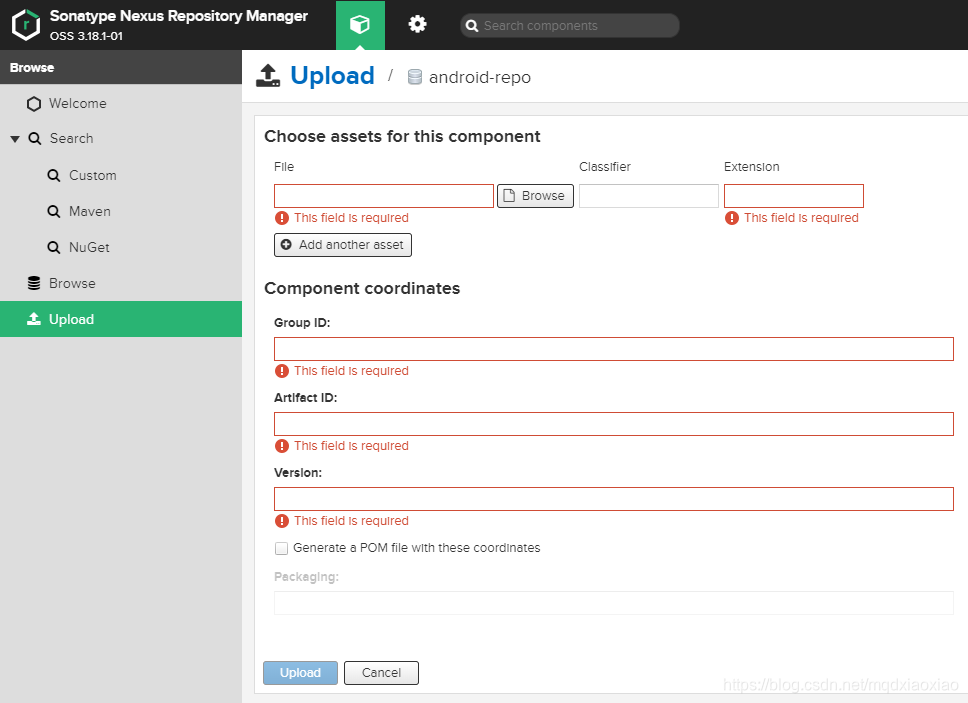The image size is (968, 703).
Task: Click the error icon under Group ID
Action: click(282, 371)
